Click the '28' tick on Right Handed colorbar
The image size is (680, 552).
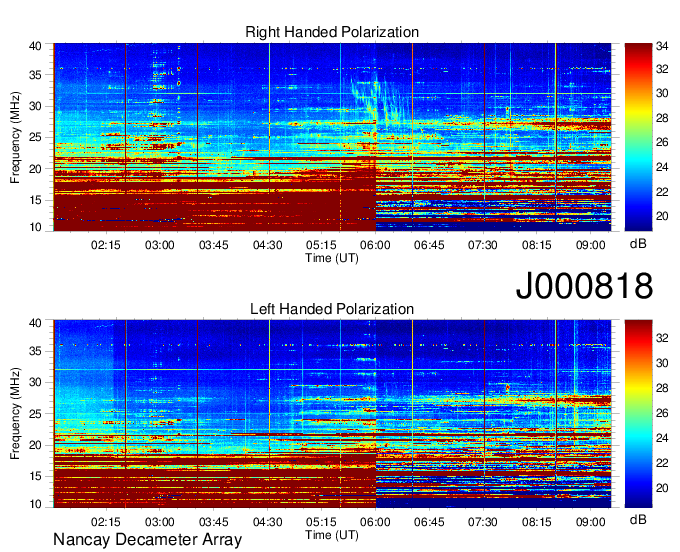pos(662,118)
